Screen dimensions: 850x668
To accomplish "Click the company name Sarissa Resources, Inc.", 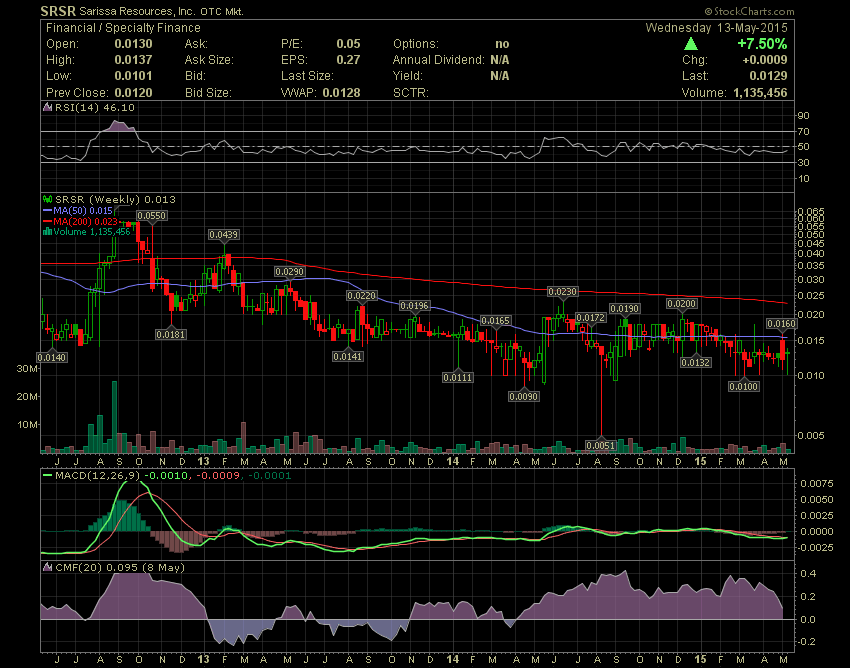I will coord(137,11).
